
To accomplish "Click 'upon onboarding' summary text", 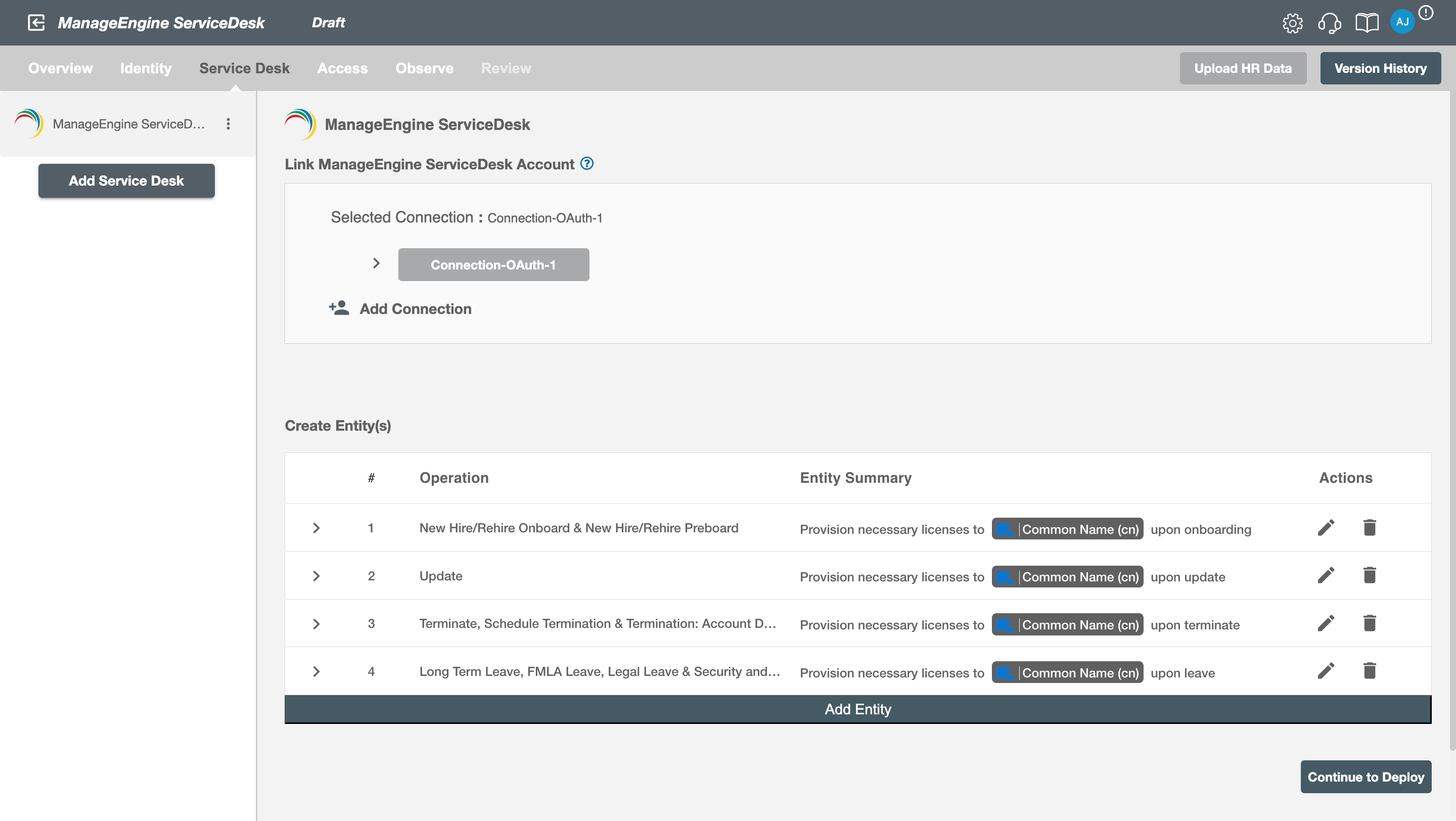I will pos(1201,529).
